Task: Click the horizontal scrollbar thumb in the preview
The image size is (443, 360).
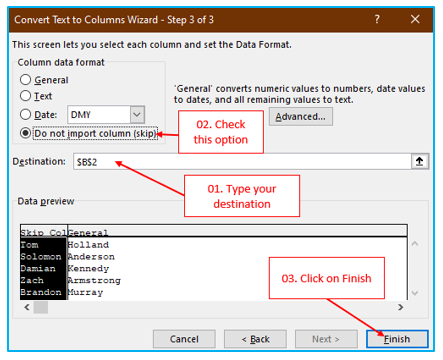Action: click(x=41, y=307)
